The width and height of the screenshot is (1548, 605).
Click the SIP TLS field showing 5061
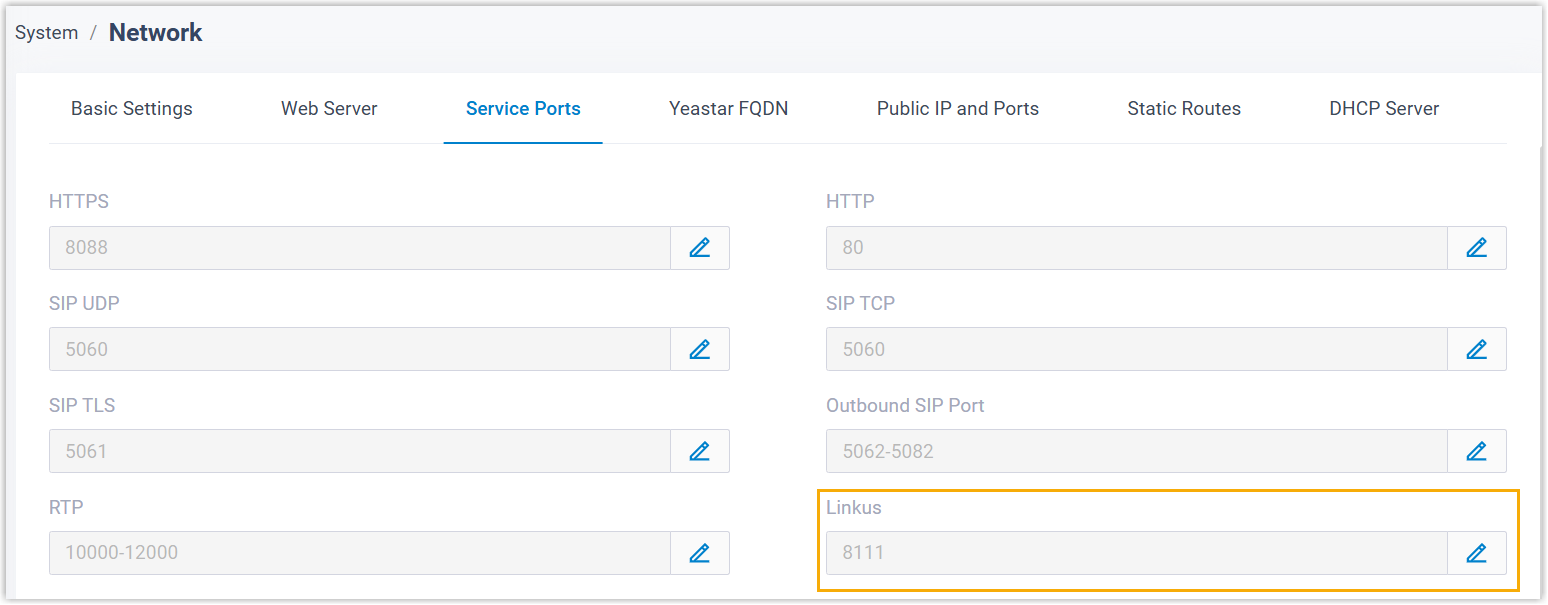[x=359, y=452]
